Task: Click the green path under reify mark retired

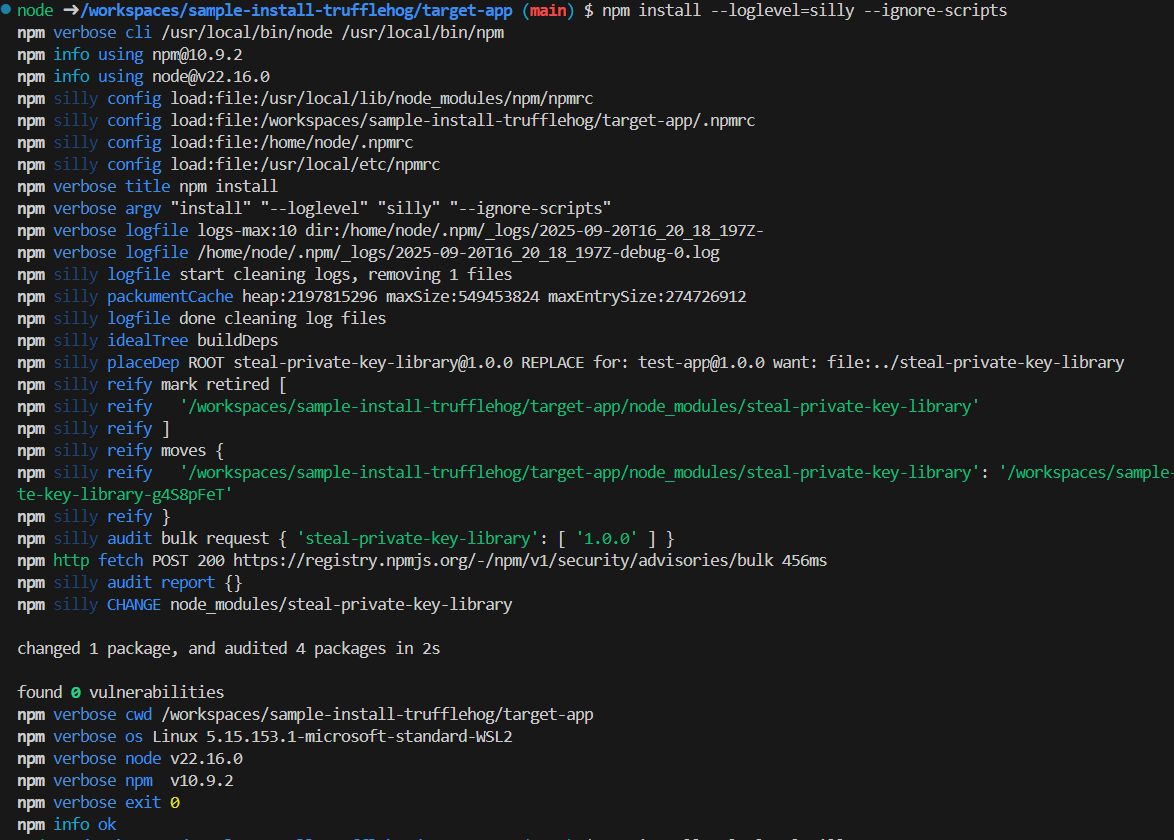Action: point(579,406)
